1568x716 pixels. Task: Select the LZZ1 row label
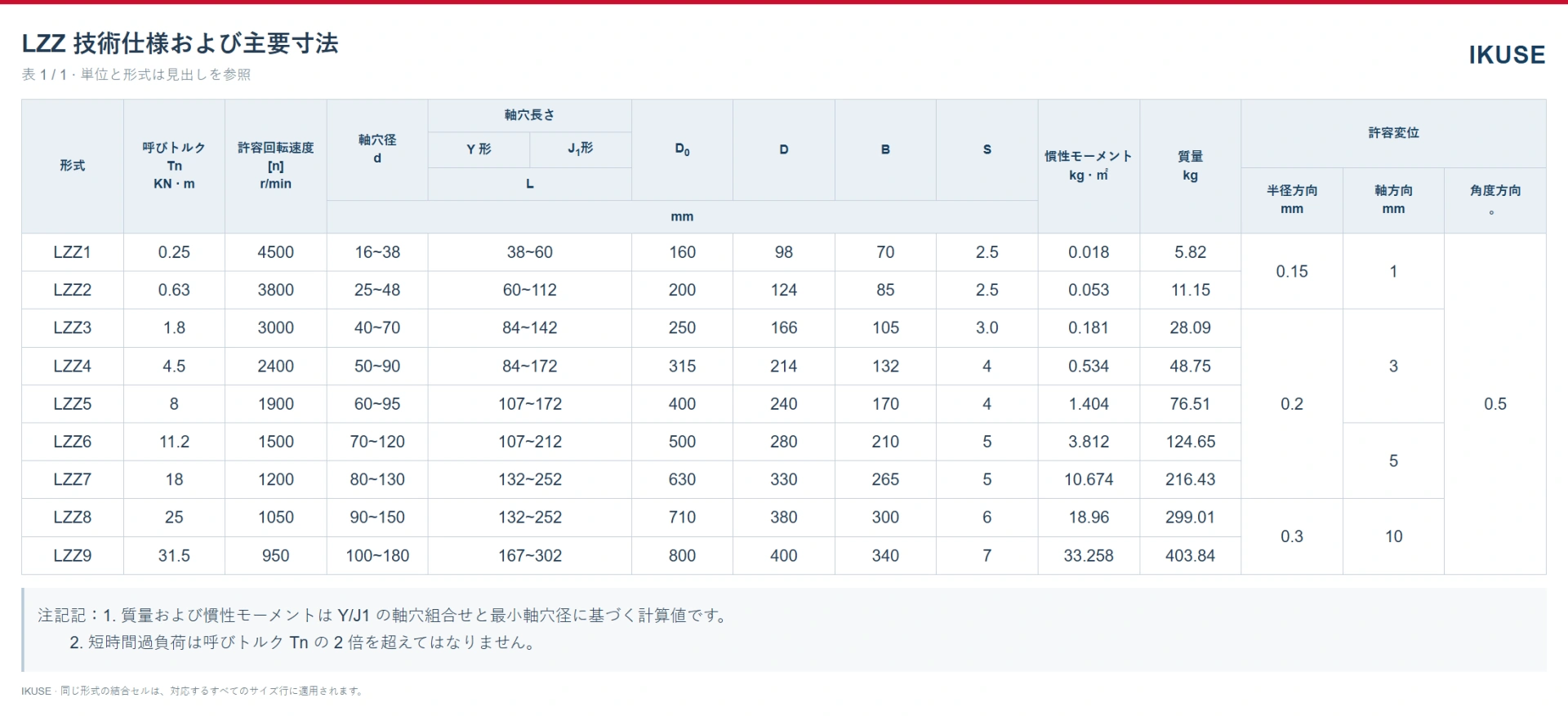(x=73, y=252)
